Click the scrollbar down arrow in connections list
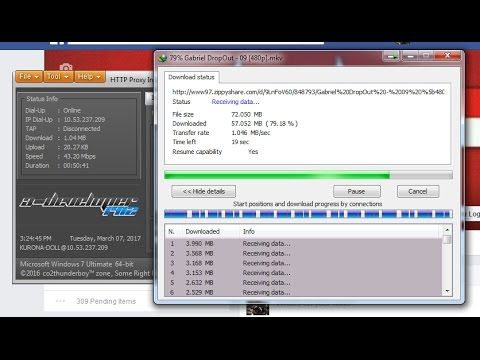The height and width of the screenshot is (360, 480). point(447,291)
